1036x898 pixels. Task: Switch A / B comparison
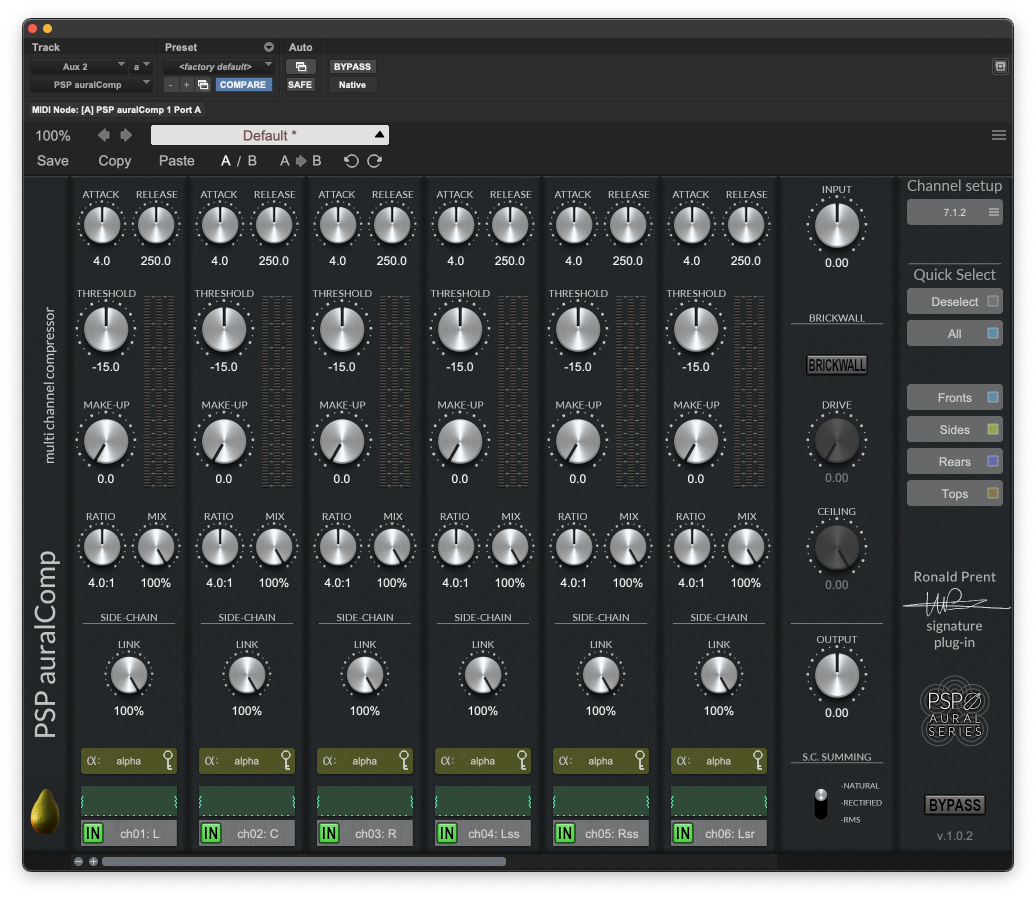(239, 161)
